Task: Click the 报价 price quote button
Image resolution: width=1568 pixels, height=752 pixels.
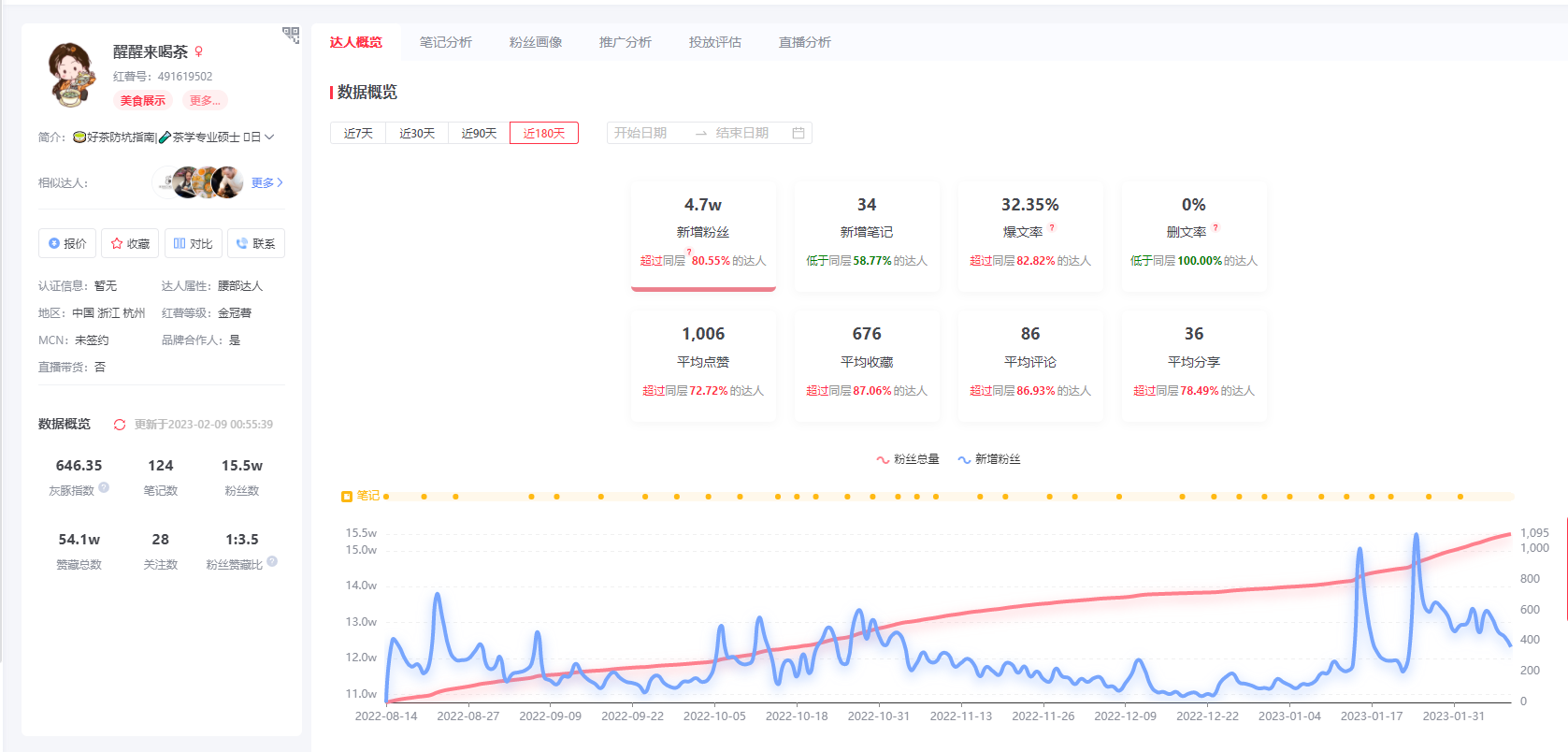Action: point(67,243)
